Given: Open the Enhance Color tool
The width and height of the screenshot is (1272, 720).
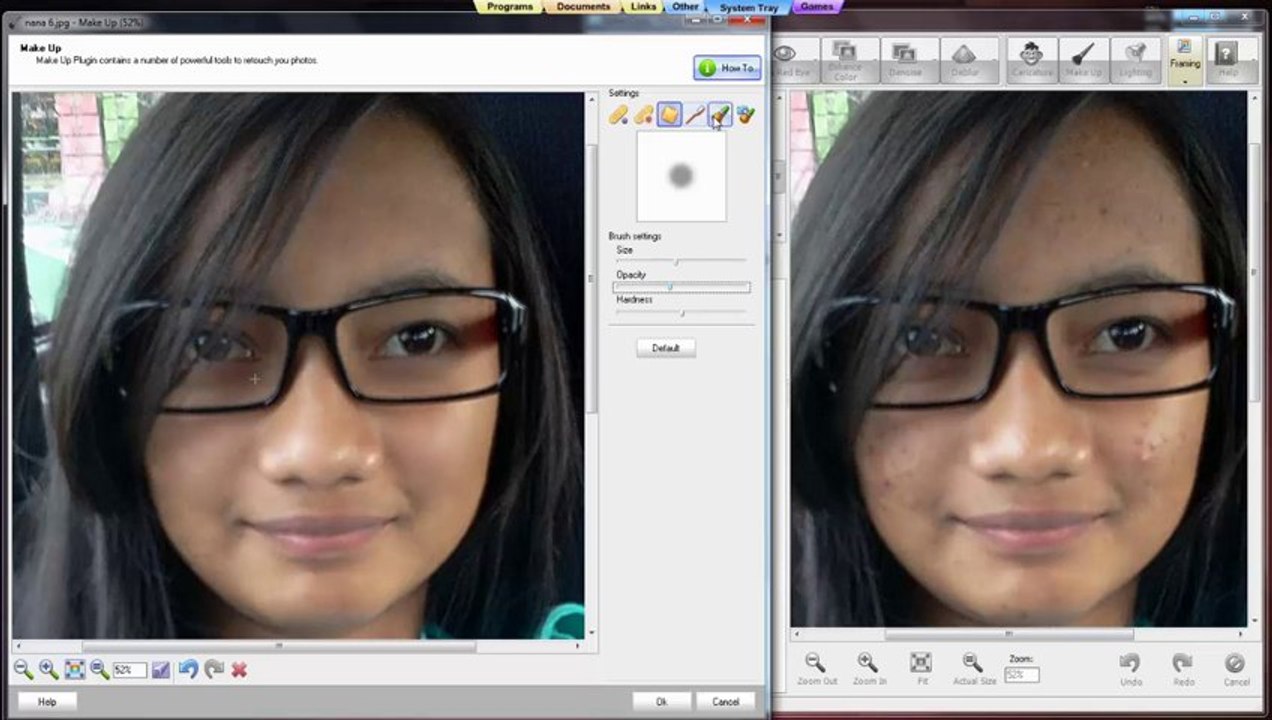Looking at the screenshot, I should (845, 60).
